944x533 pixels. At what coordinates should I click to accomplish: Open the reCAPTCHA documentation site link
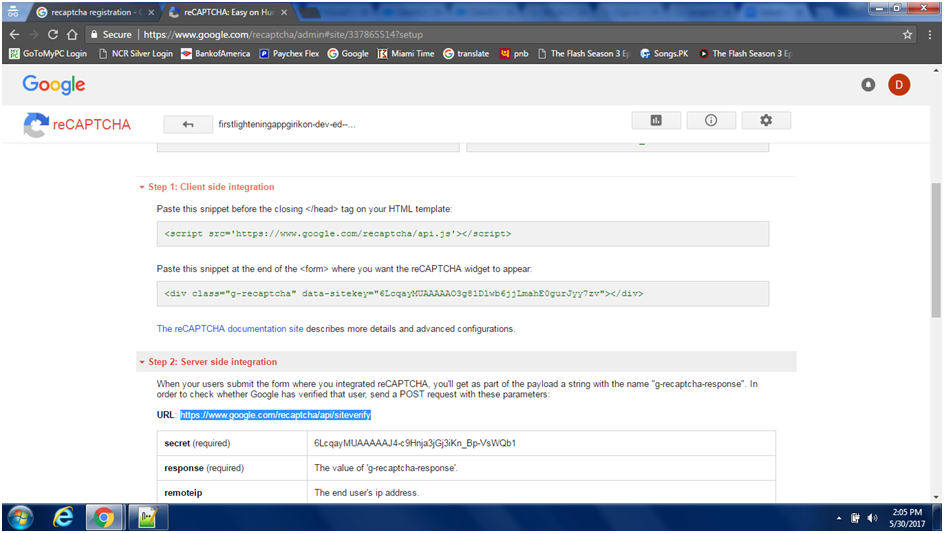[230, 328]
